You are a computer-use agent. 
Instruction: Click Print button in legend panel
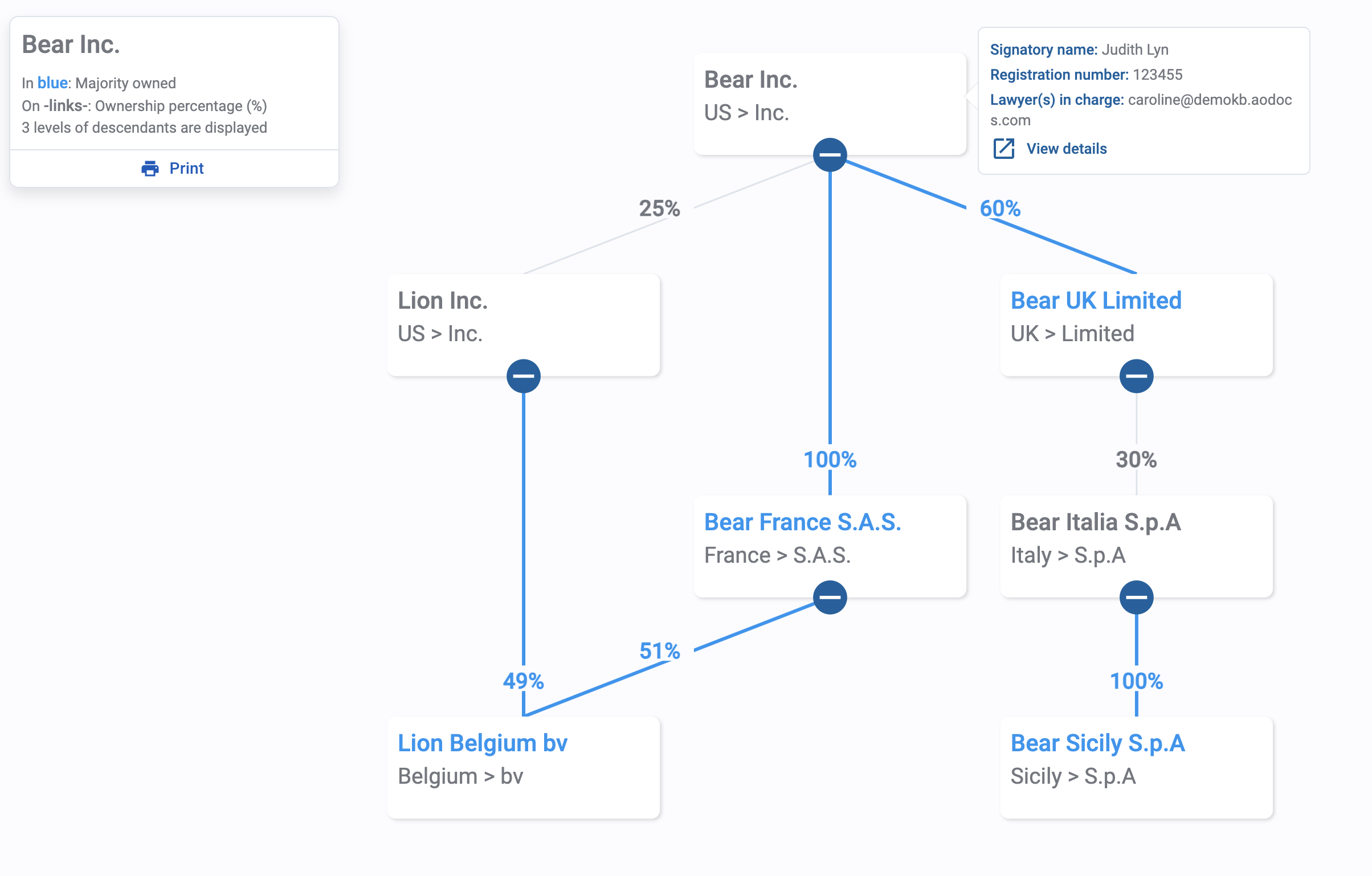point(173,167)
